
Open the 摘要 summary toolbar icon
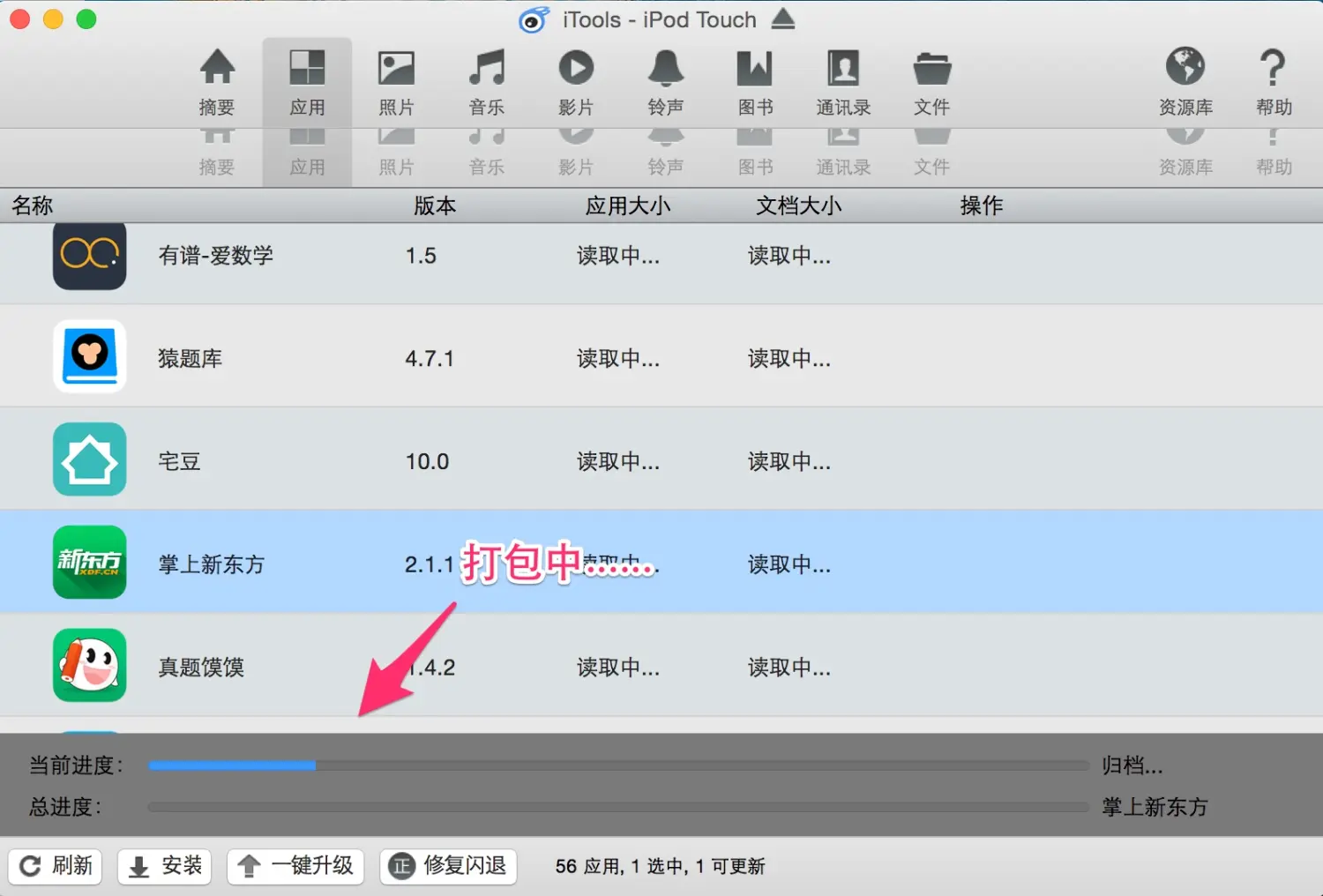point(217,82)
